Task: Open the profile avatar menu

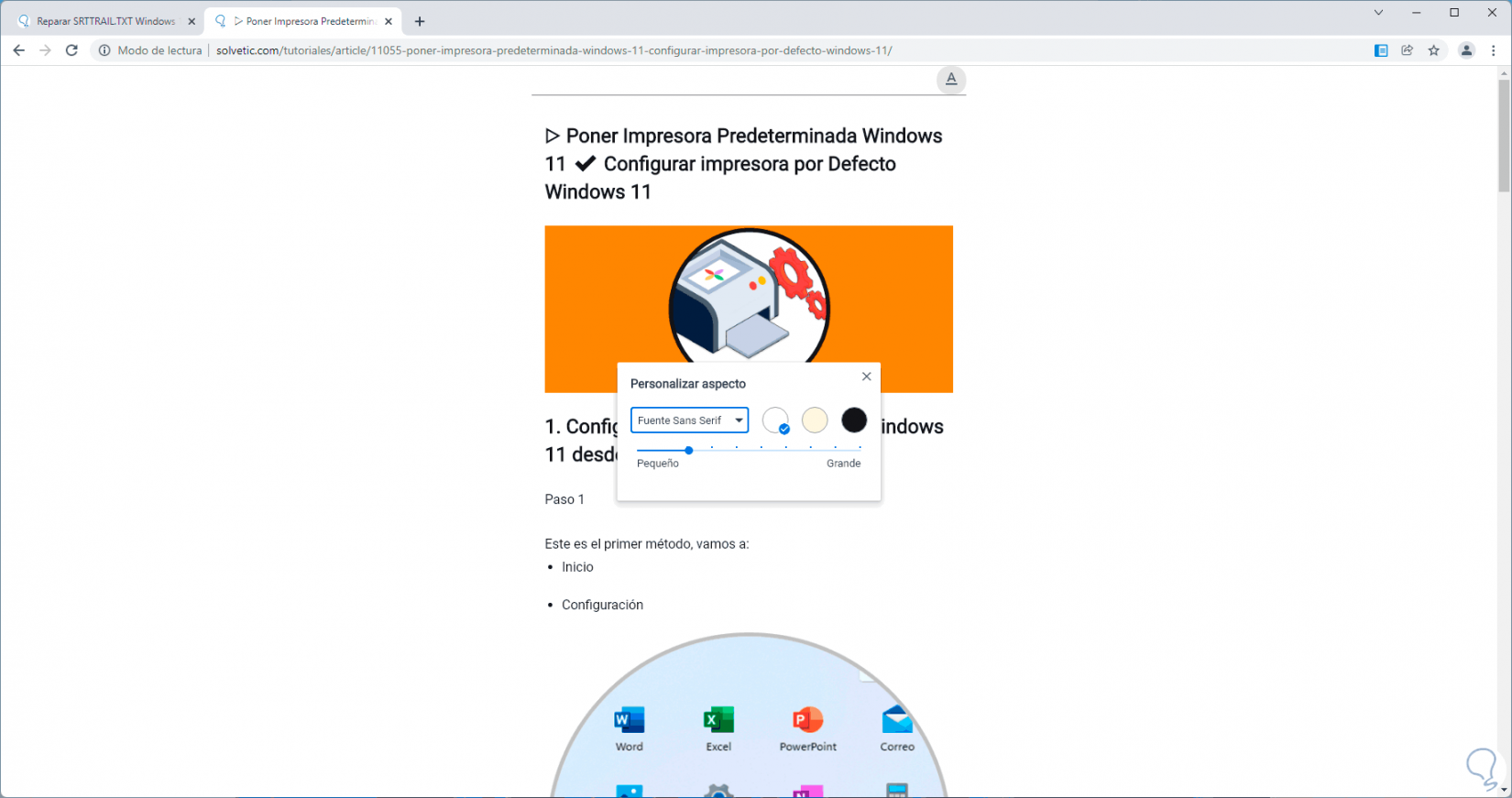Action: coord(1466,50)
